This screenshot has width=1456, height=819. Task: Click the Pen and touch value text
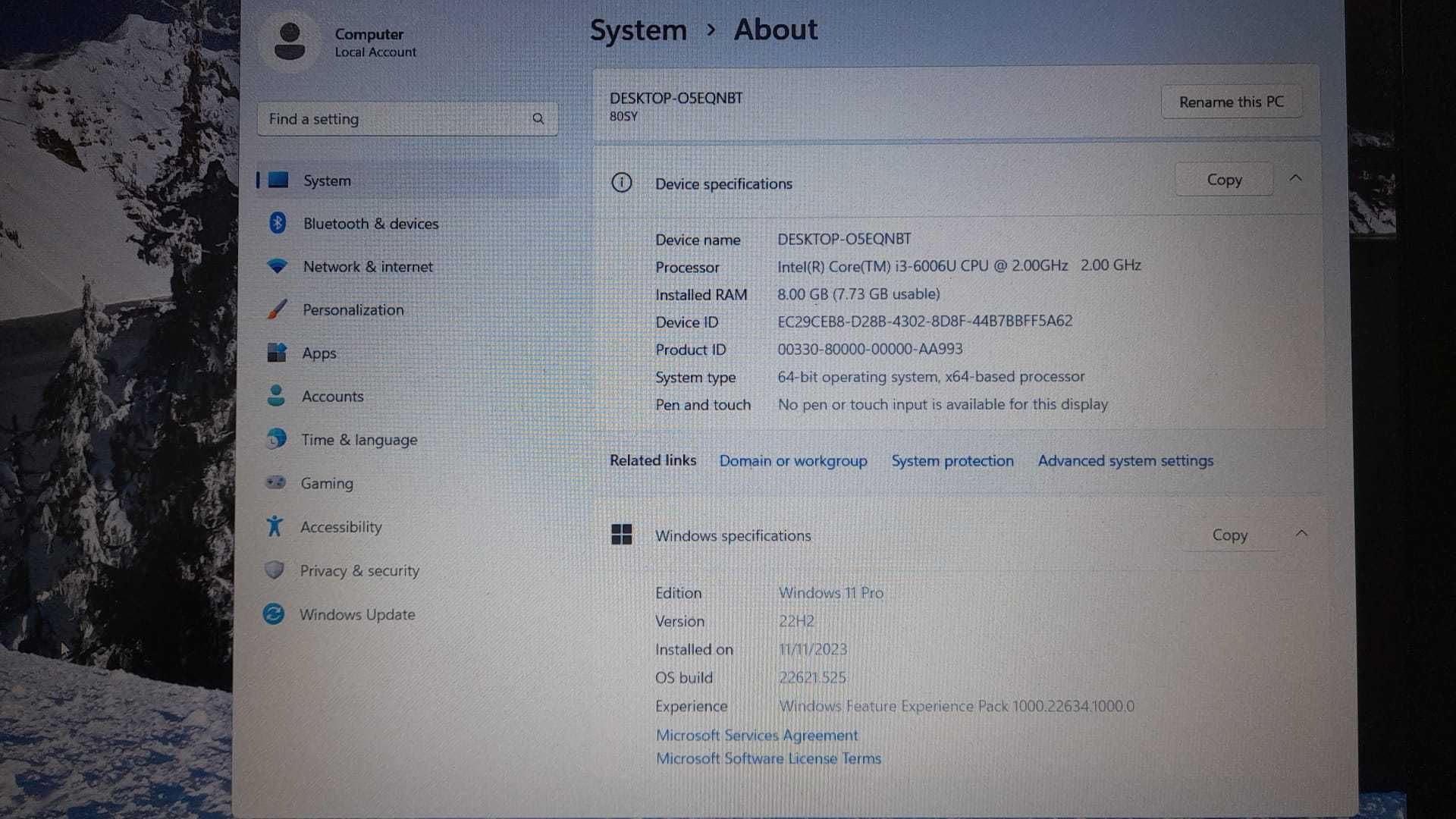(943, 404)
